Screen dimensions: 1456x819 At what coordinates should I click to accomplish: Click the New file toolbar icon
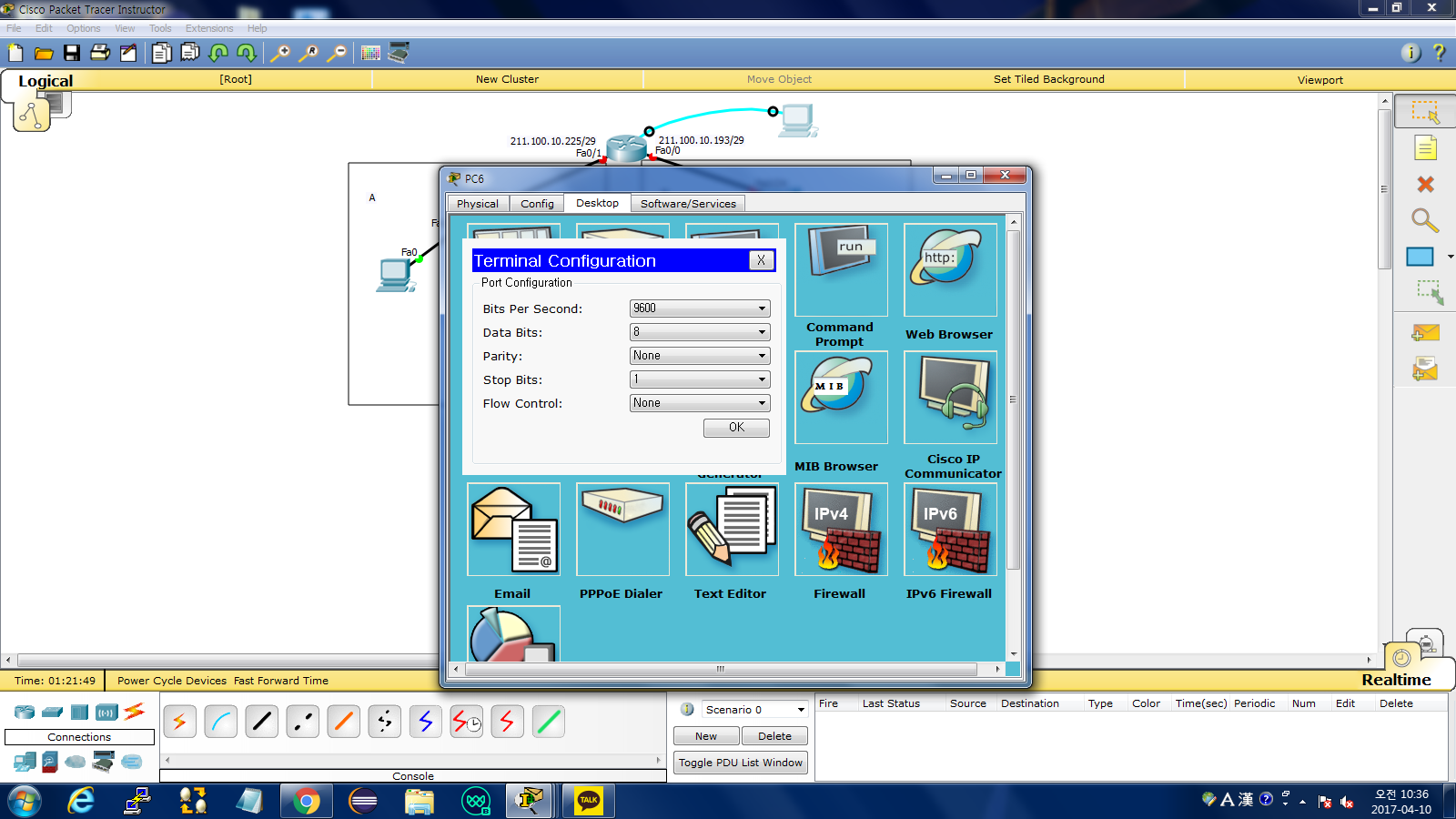coord(15,53)
